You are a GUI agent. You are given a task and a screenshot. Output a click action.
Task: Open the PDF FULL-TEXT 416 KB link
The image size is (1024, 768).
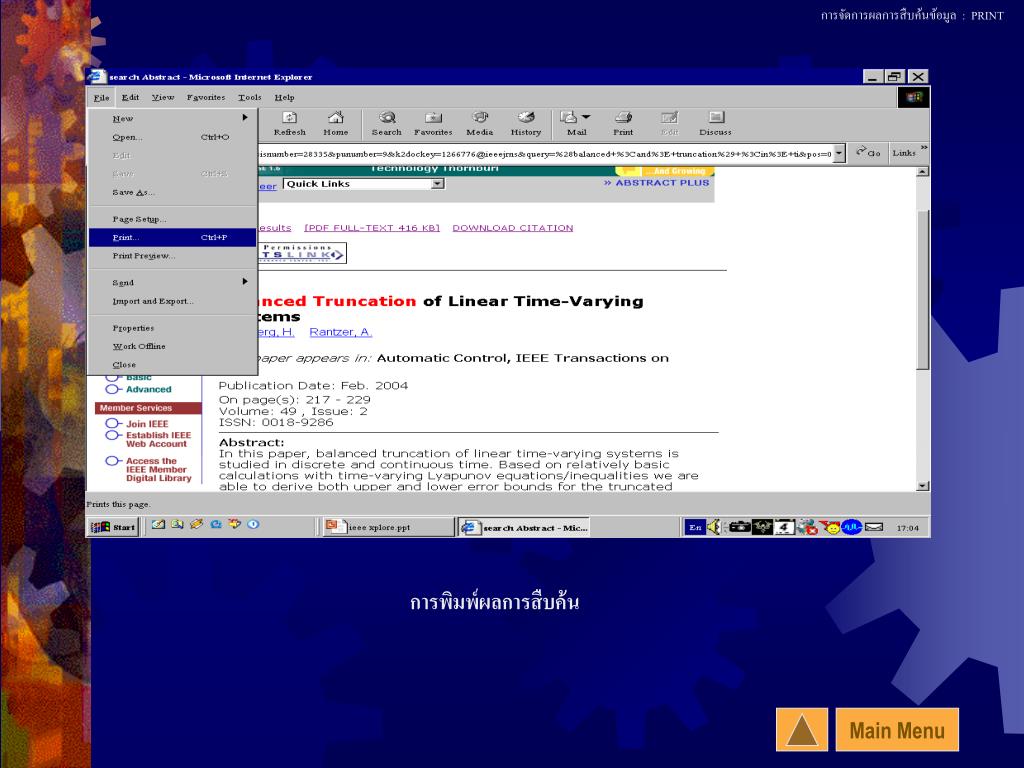pos(372,228)
